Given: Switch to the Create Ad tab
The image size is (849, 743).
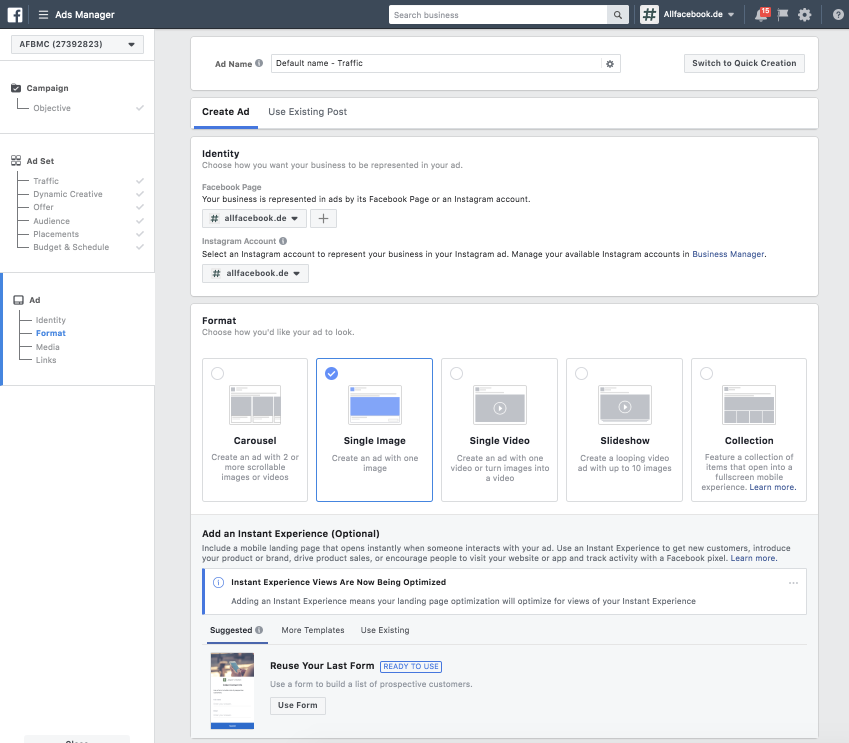Looking at the screenshot, I should point(226,112).
